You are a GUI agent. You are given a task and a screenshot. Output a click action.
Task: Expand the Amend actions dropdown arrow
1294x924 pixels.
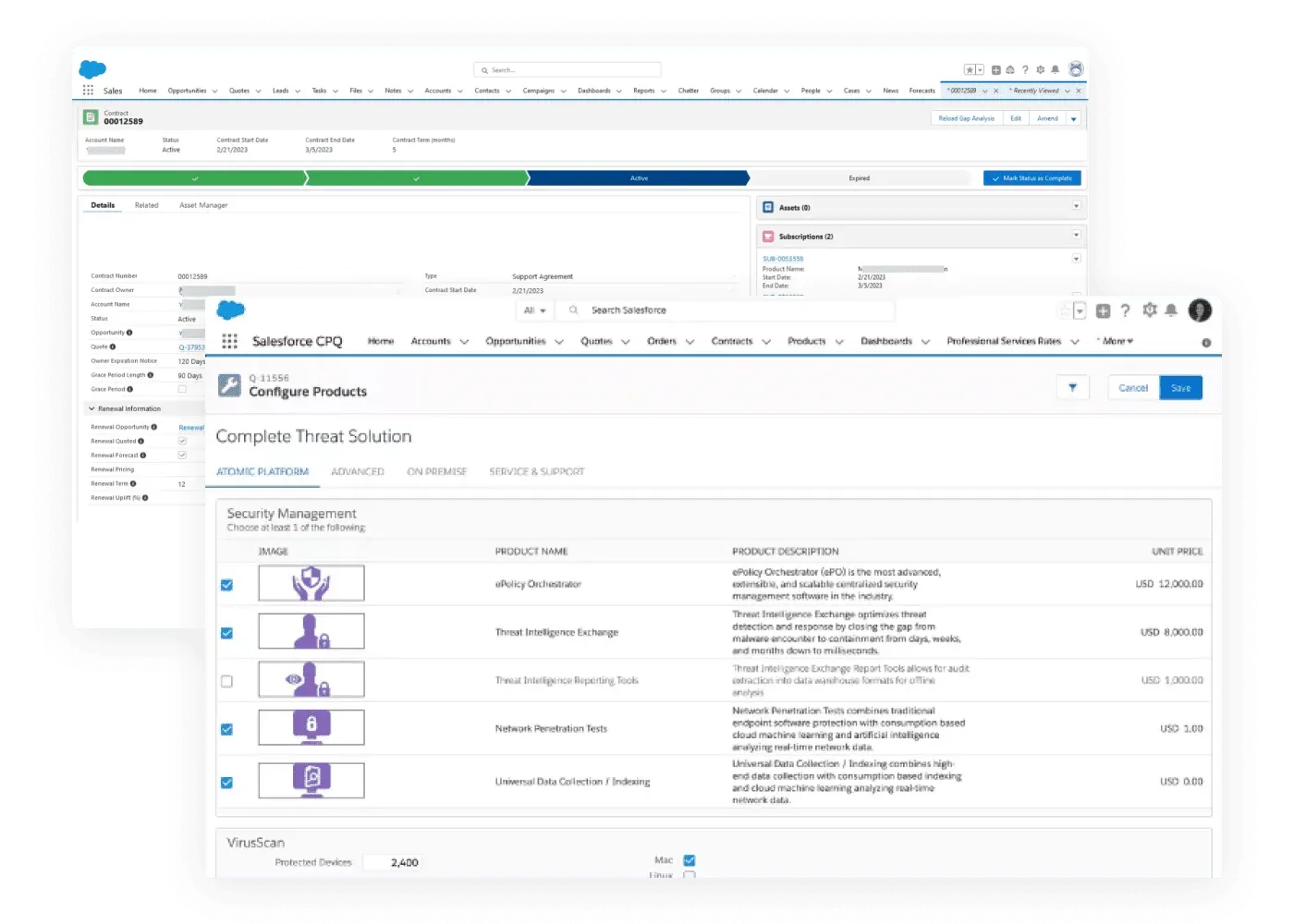(1073, 118)
